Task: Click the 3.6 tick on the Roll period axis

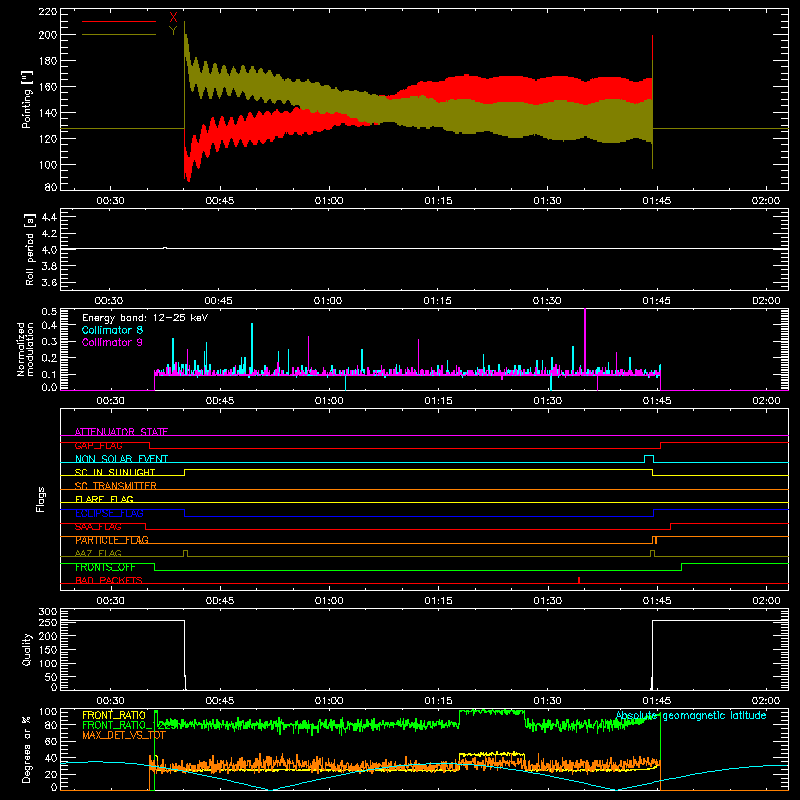Action: click(49, 282)
